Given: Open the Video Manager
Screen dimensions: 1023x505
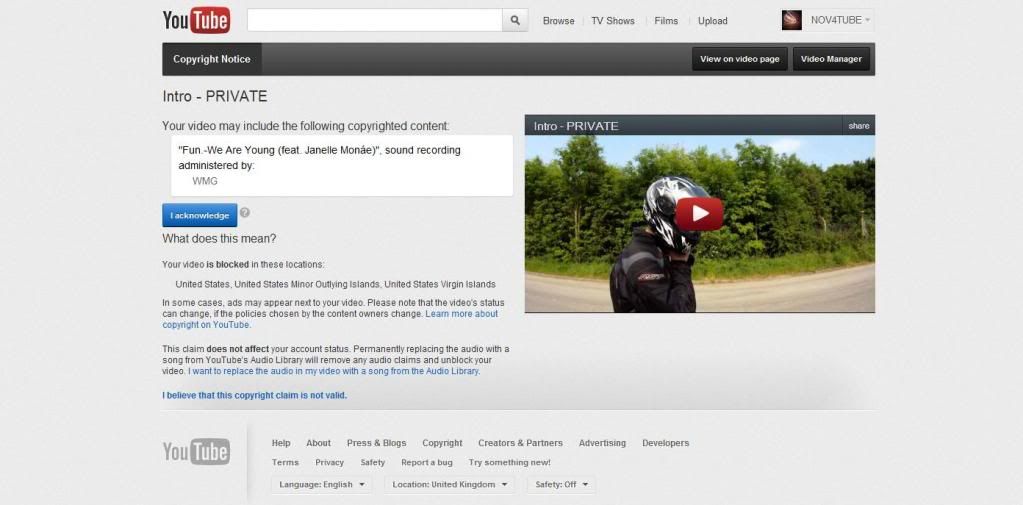Looking at the screenshot, I should (x=831, y=59).
